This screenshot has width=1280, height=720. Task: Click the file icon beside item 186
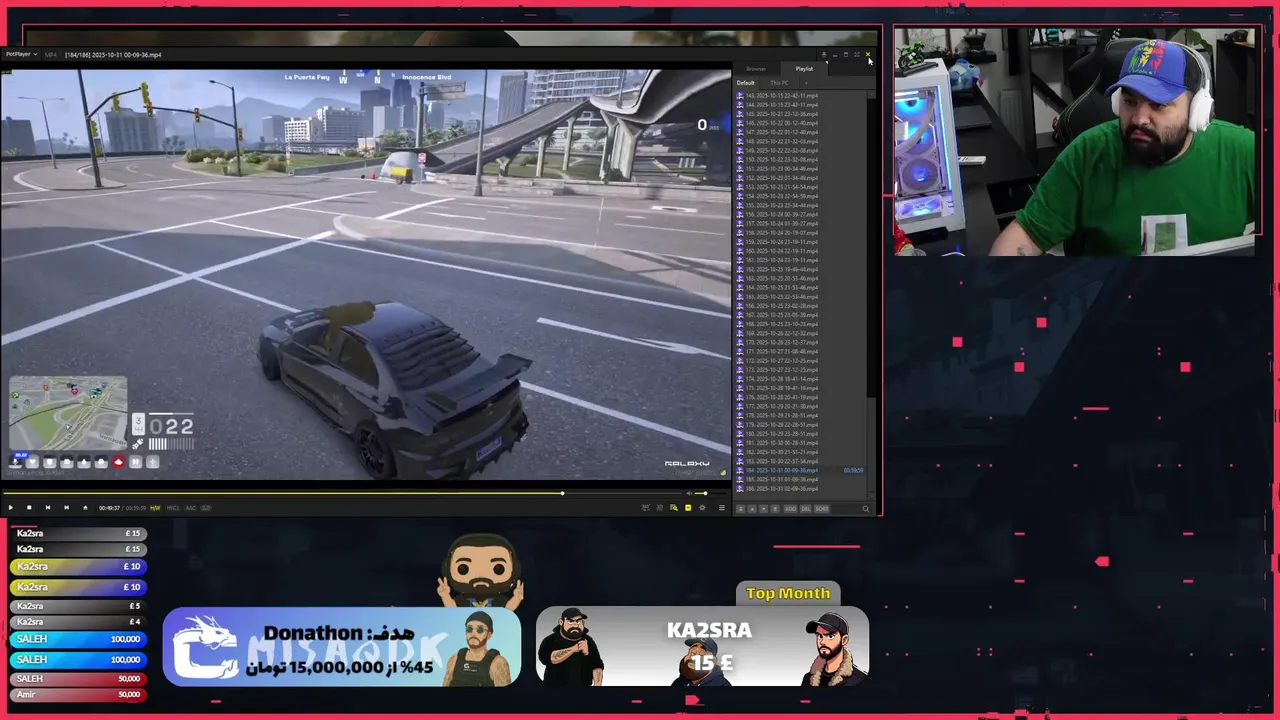click(x=740, y=488)
